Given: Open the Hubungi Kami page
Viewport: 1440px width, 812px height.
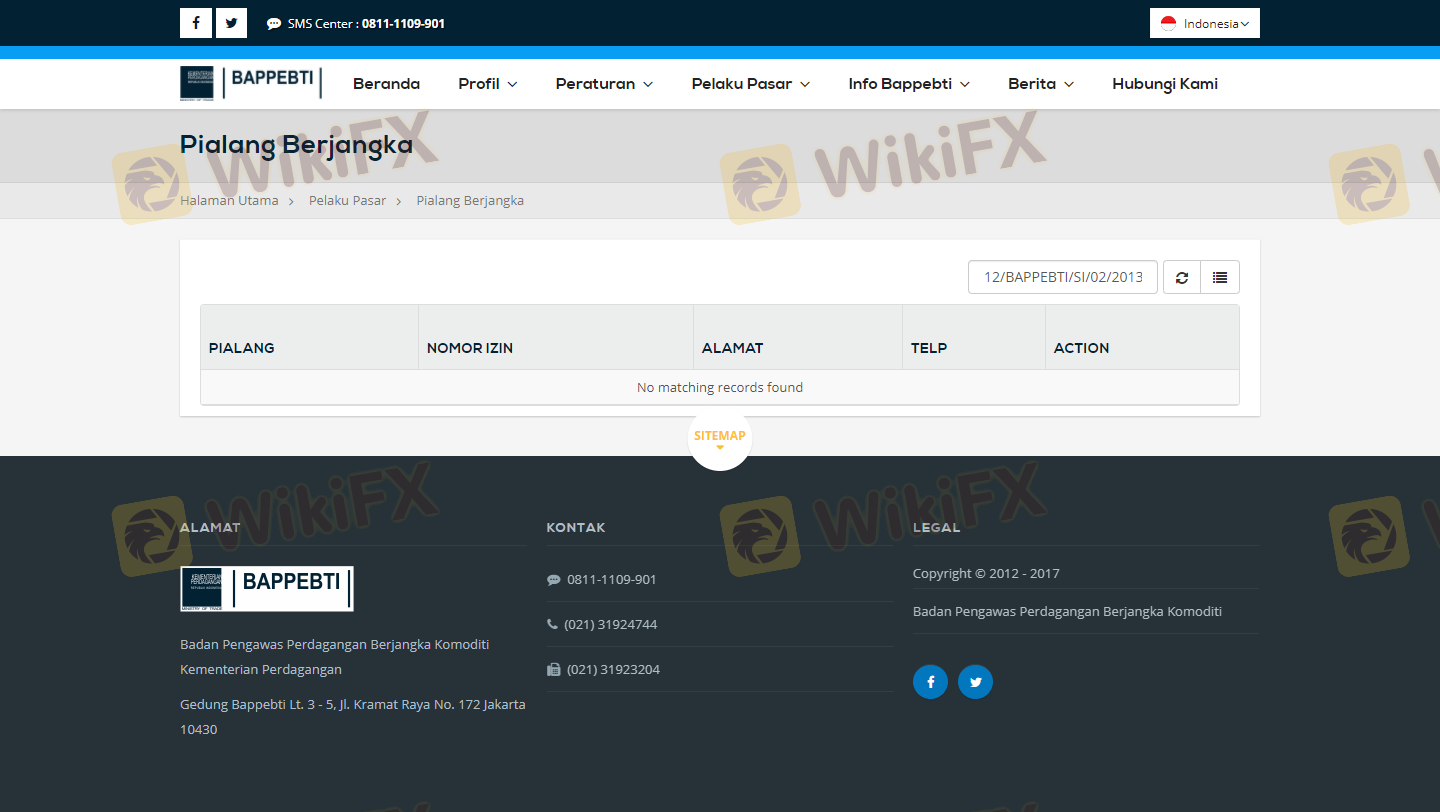Looking at the screenshot, I should (x=1164, y=84).
